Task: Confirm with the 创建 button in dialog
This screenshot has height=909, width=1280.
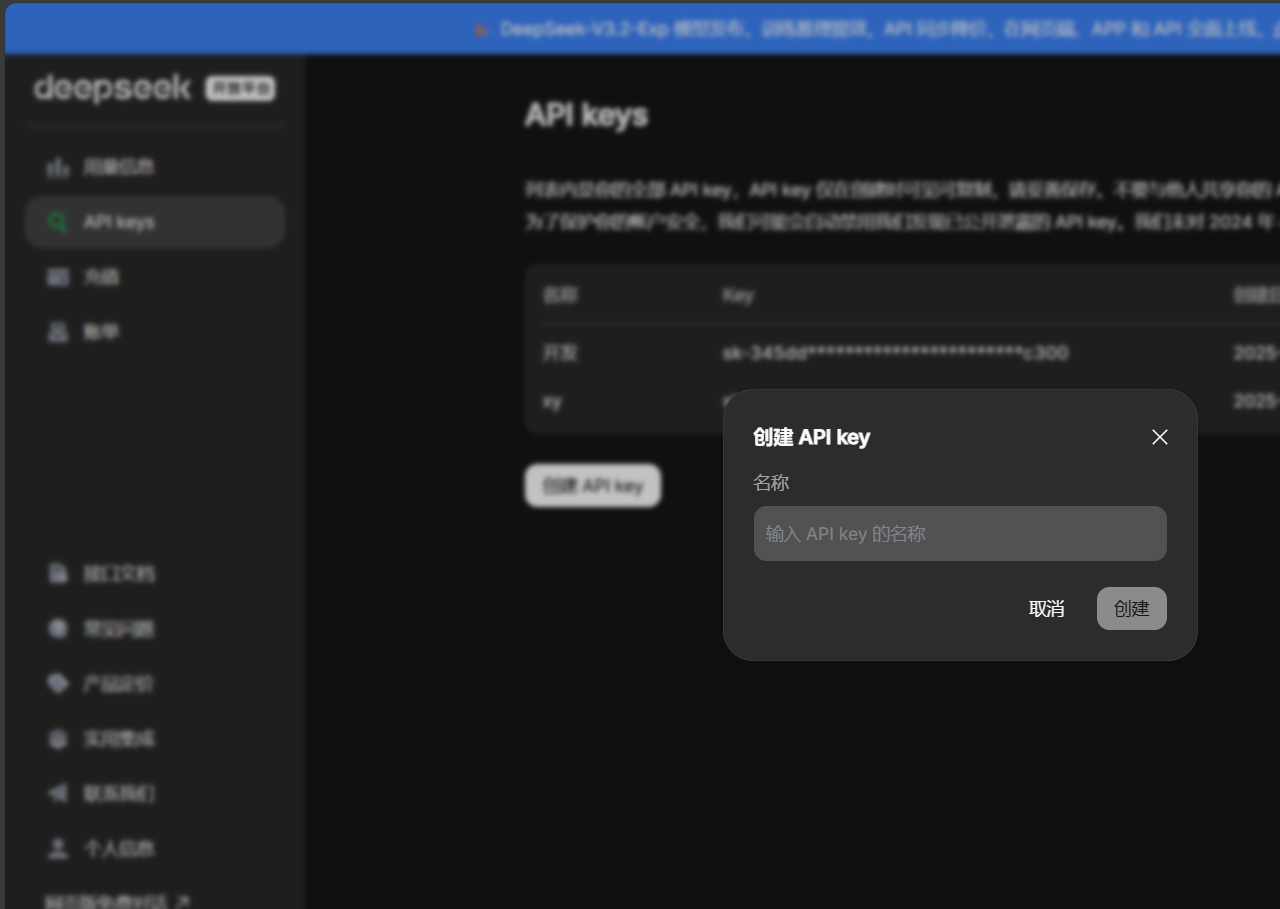Action: [1131, 609]
